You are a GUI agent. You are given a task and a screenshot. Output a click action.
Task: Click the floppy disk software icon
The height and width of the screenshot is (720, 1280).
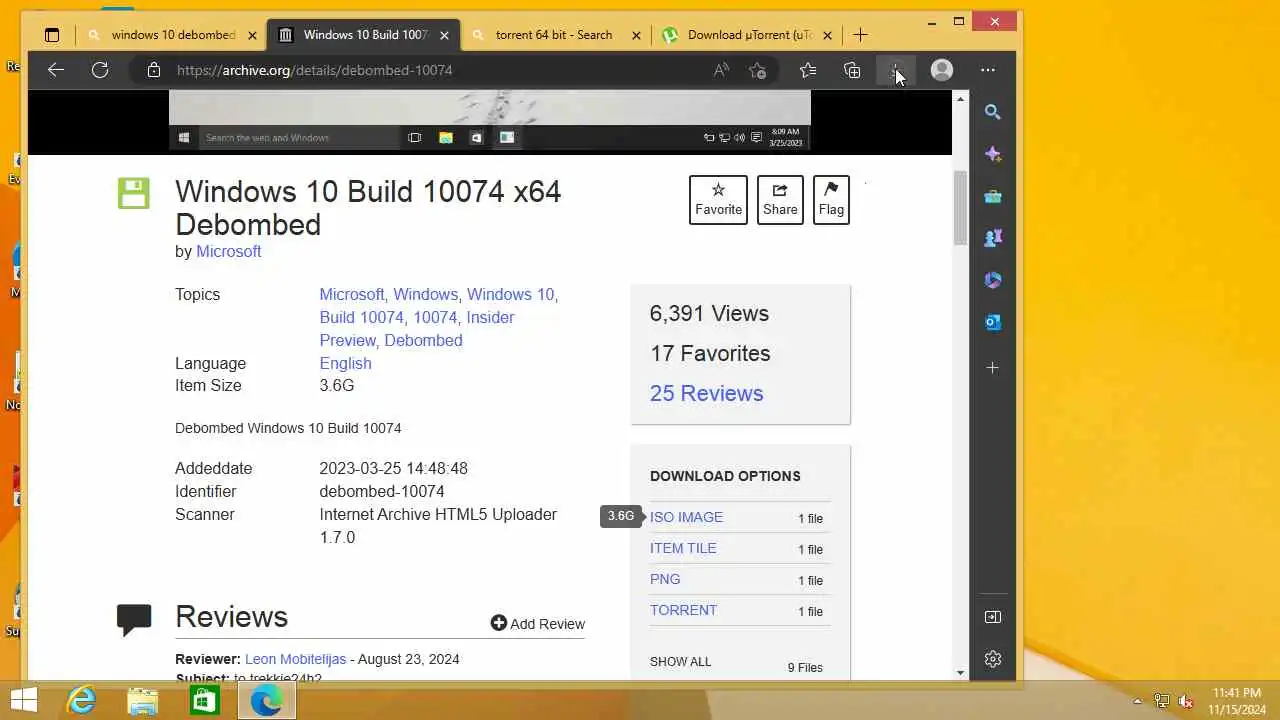point(133,193)
